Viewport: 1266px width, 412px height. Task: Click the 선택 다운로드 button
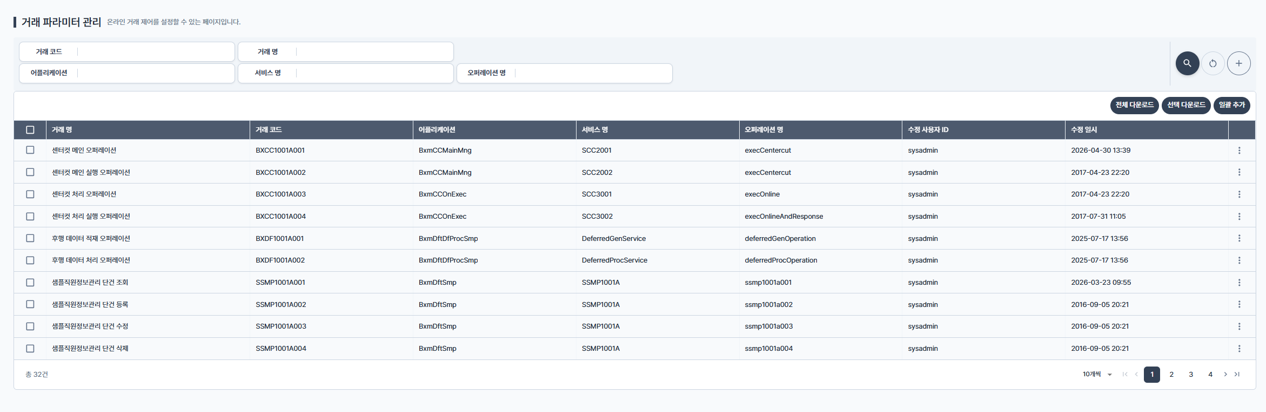pos(1186,105)
